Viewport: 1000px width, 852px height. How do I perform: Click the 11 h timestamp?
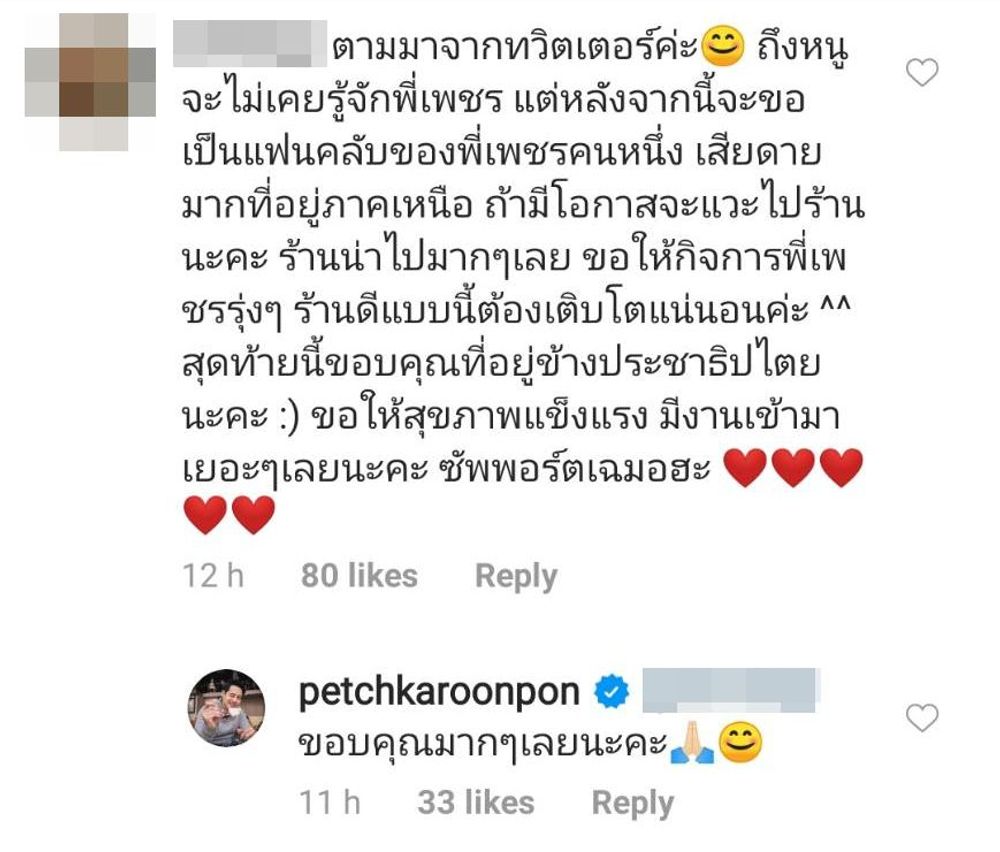[330, 802]
